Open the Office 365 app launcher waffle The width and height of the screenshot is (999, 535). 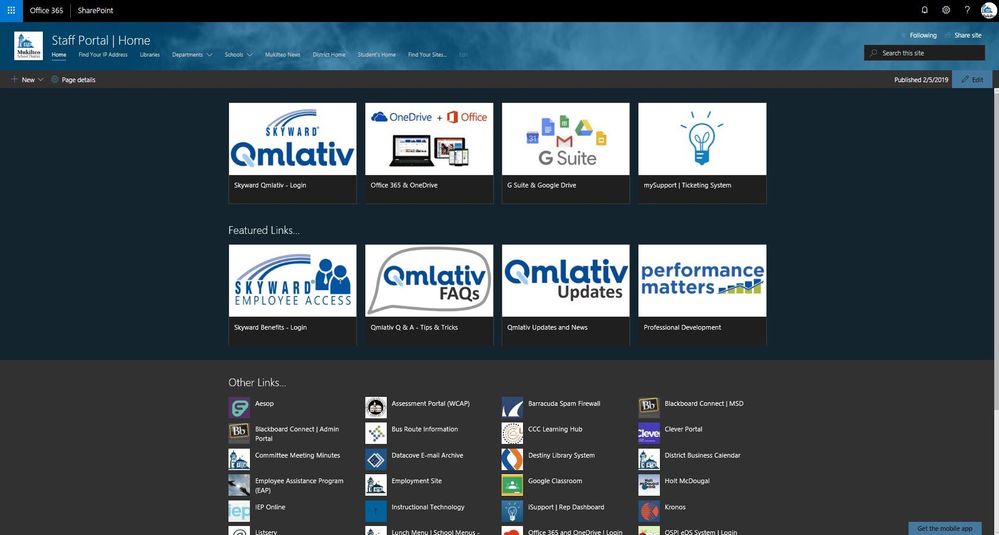(x=11, y=11)
